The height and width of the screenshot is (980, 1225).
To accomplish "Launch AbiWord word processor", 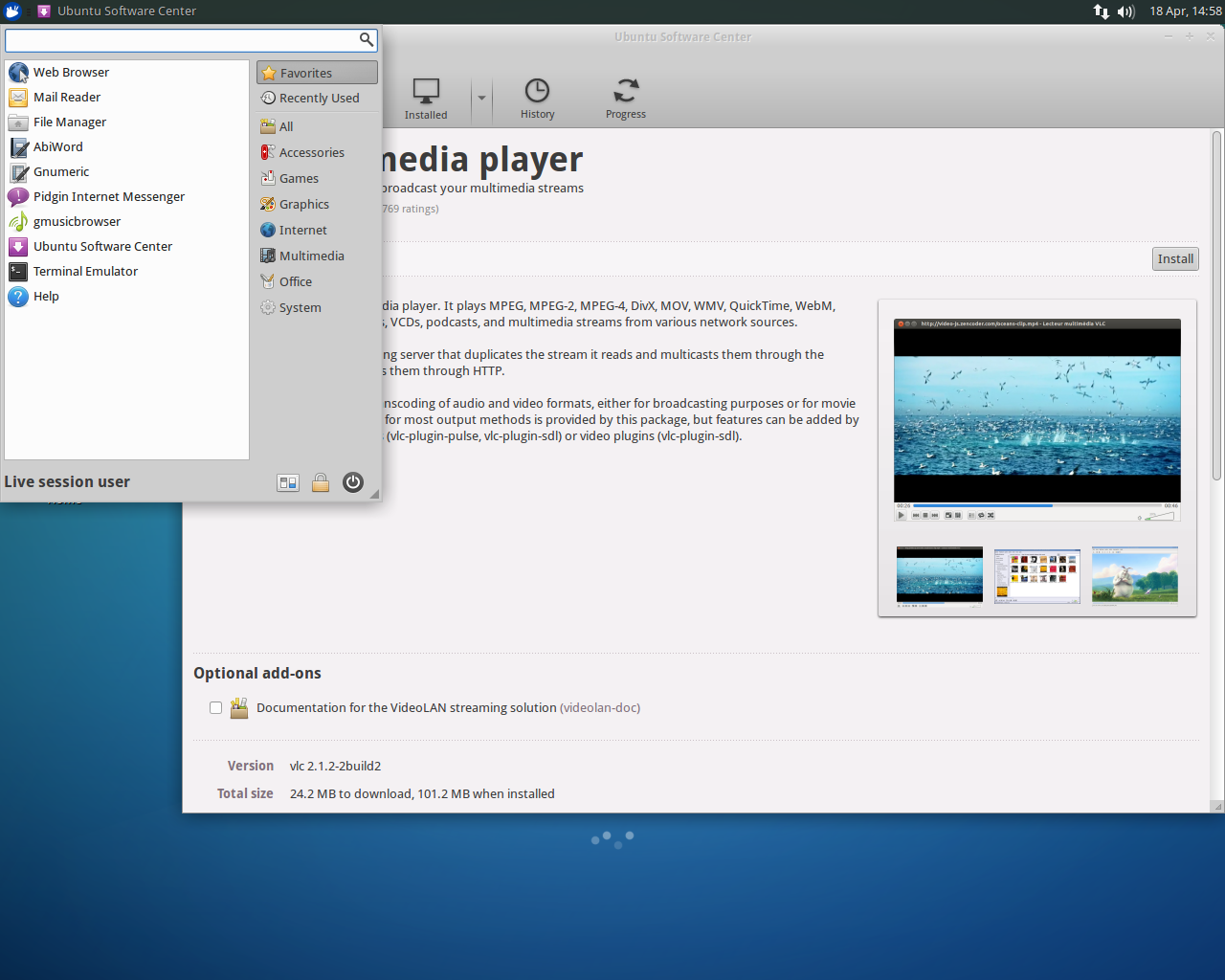I will [126, 147].
